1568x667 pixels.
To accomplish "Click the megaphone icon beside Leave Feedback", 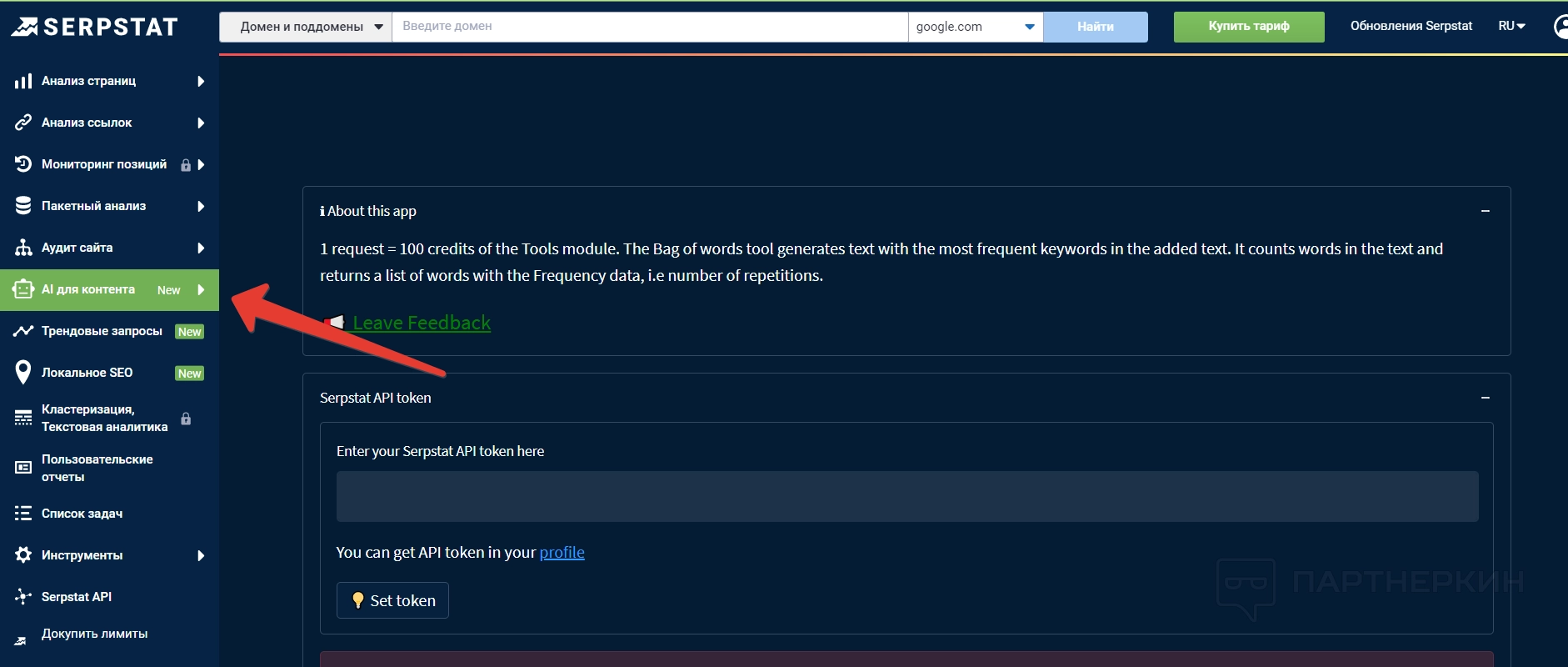I will pyautogui.click(x=335, y=323).
